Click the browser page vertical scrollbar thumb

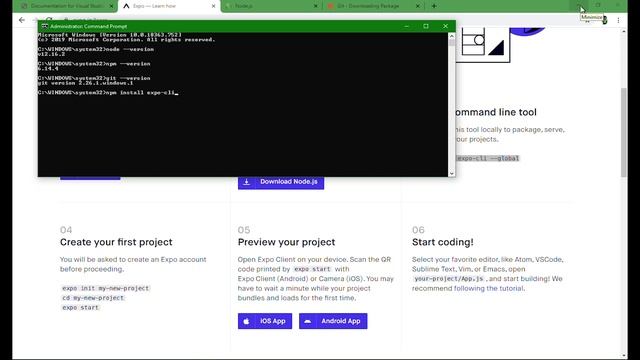[x=624, y=132]
